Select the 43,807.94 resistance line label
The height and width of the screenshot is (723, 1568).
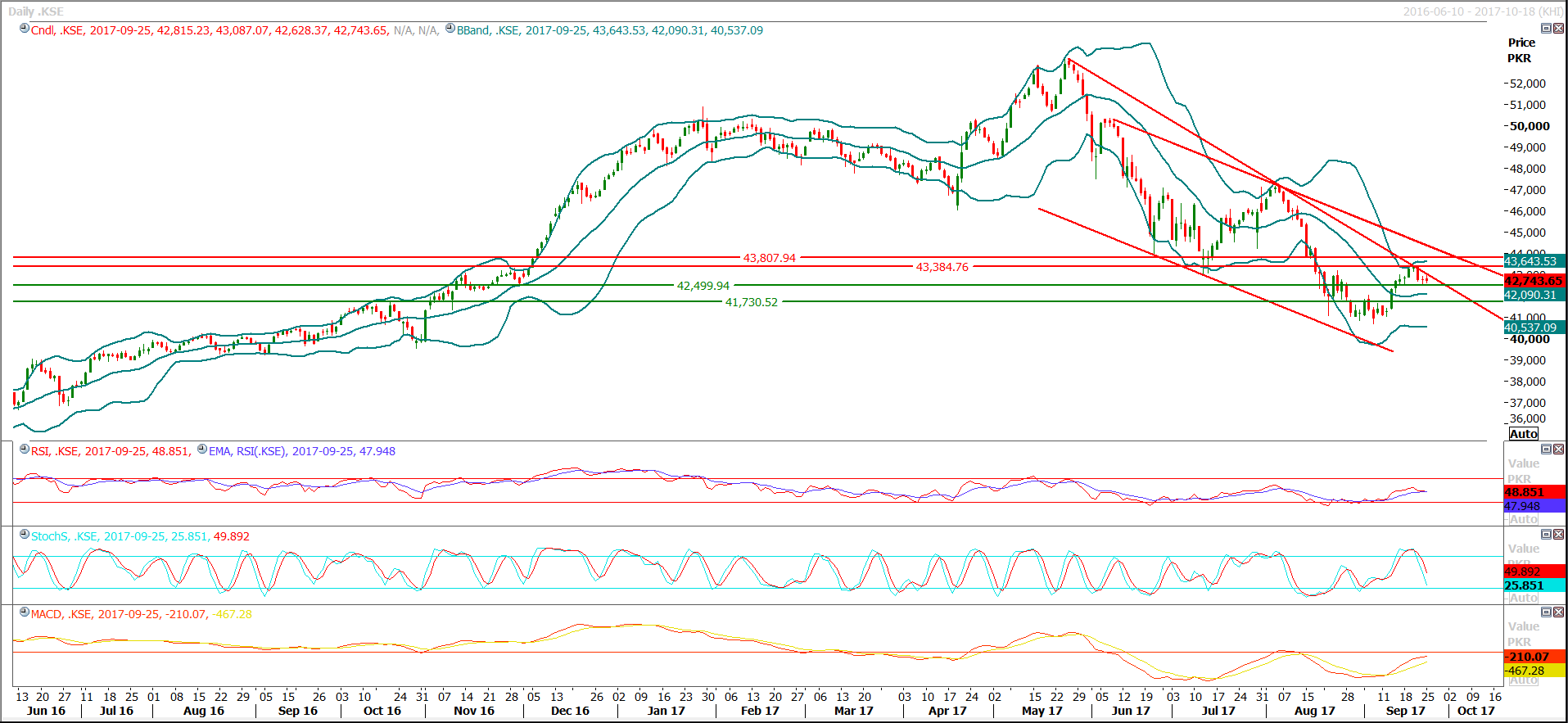click(769, 258)
